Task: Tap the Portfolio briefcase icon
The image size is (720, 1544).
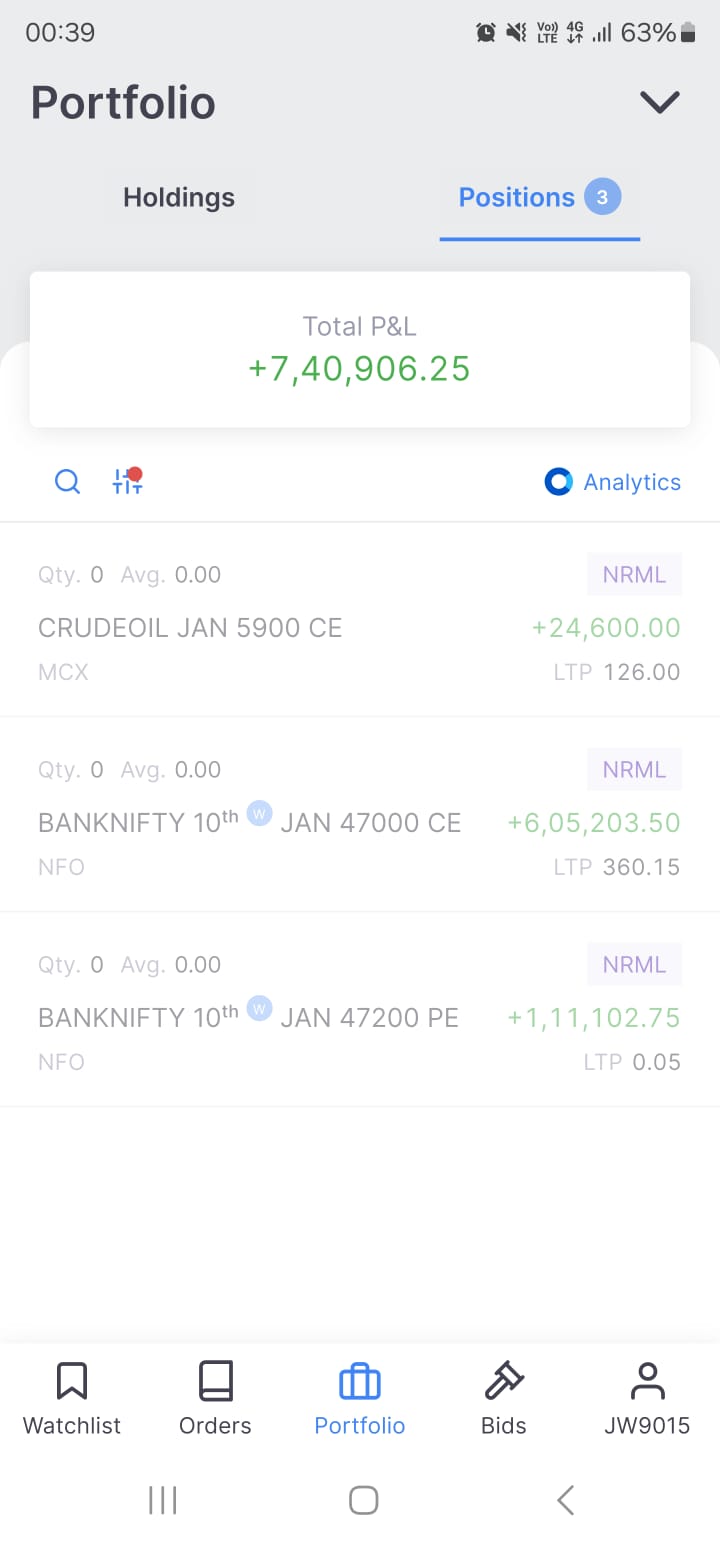Action: 360,1382
